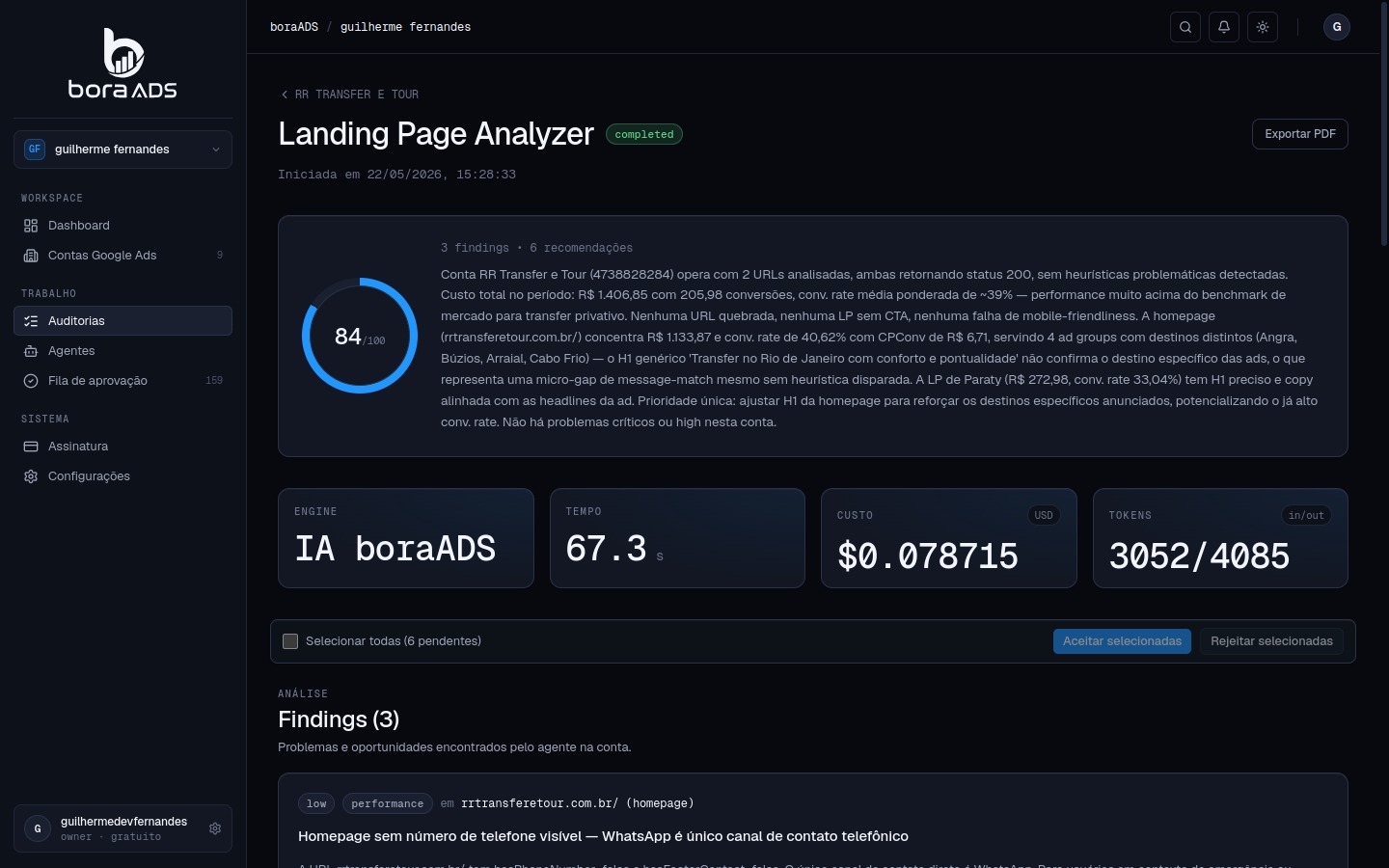Open the Dashboard menu item

coord(123,226)
